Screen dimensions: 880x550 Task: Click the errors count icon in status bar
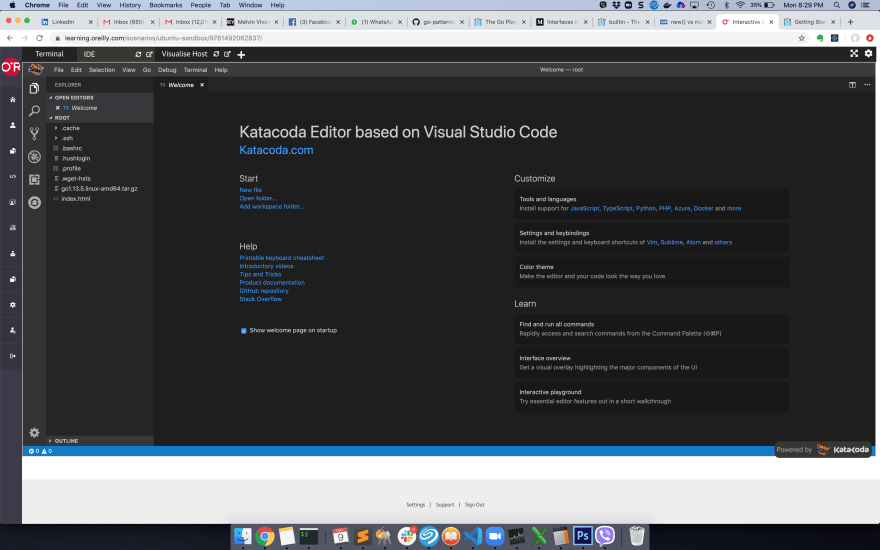34,451
